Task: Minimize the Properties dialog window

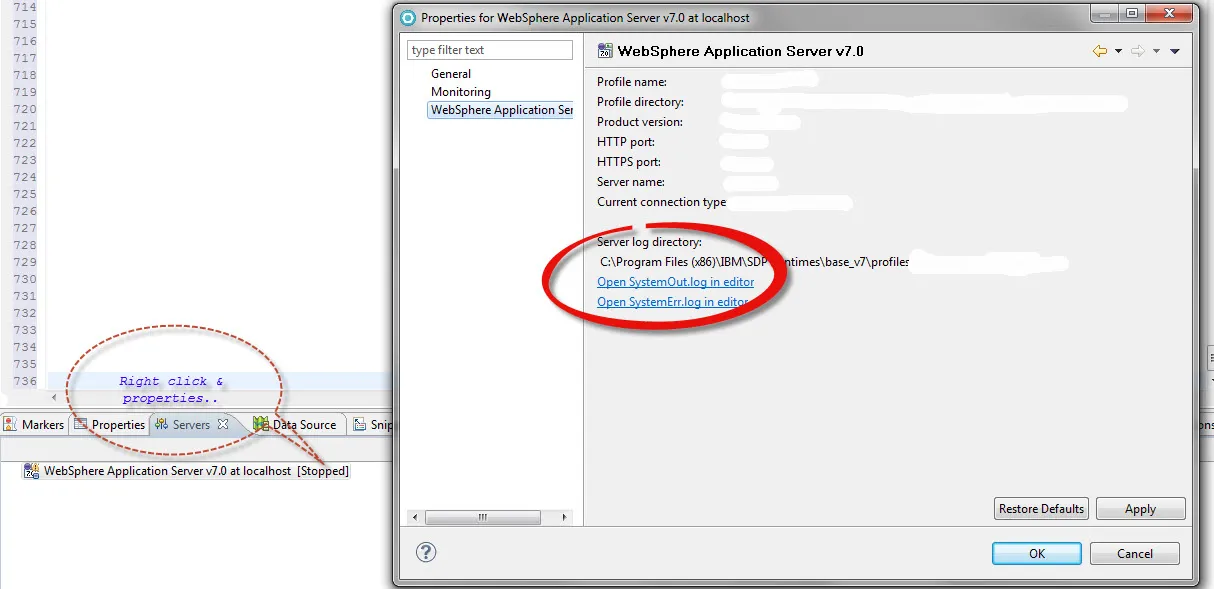Action: pos(1105,14)
